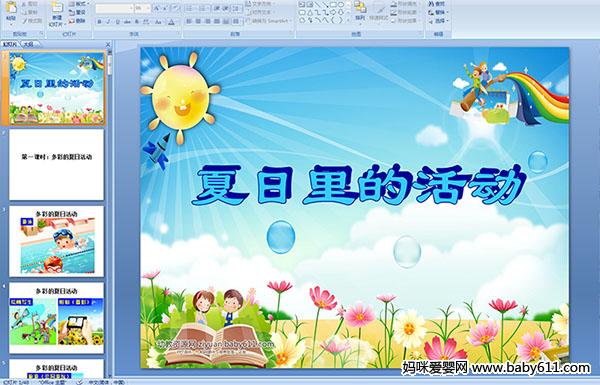Select the swimming-pool slide thumbnail
The height and width of the screenshot is (385, 600).
pyautogui.click(x=57, y=241)
